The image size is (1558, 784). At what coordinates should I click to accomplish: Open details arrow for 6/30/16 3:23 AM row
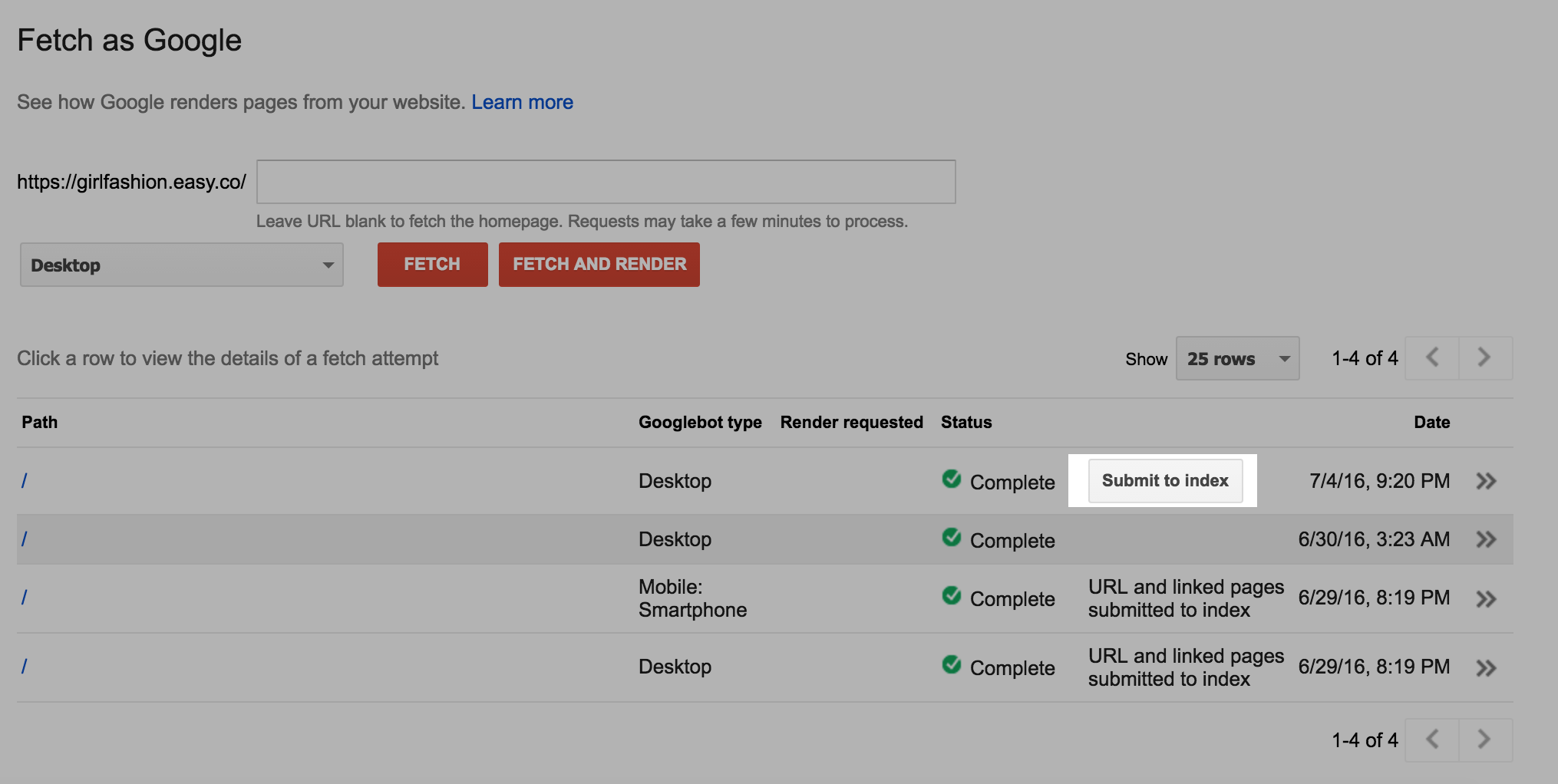click(1487, 539)
